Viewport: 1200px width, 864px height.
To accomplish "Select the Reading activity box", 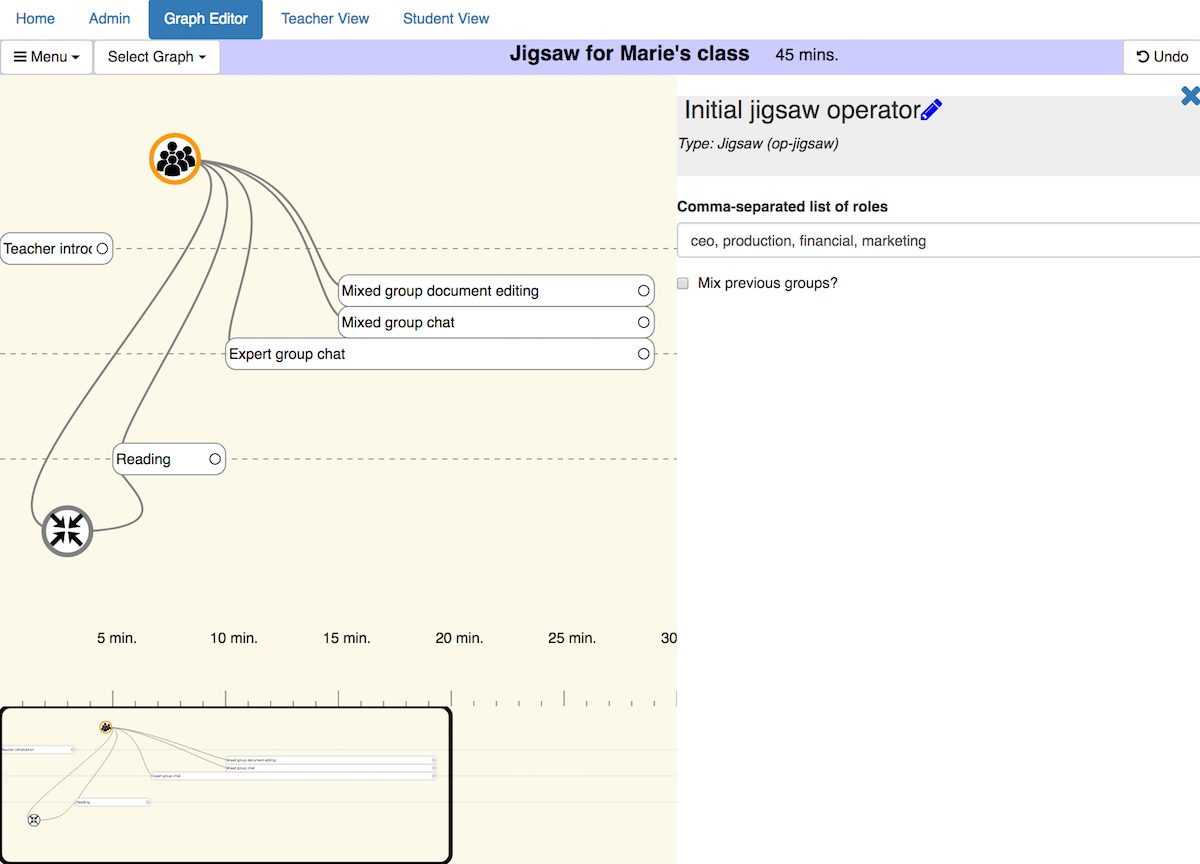I will pos(169,459).
